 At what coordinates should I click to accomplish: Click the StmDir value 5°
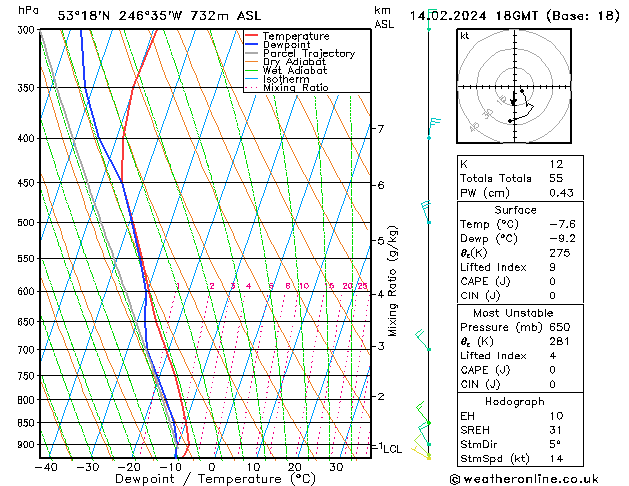point(555,444)
